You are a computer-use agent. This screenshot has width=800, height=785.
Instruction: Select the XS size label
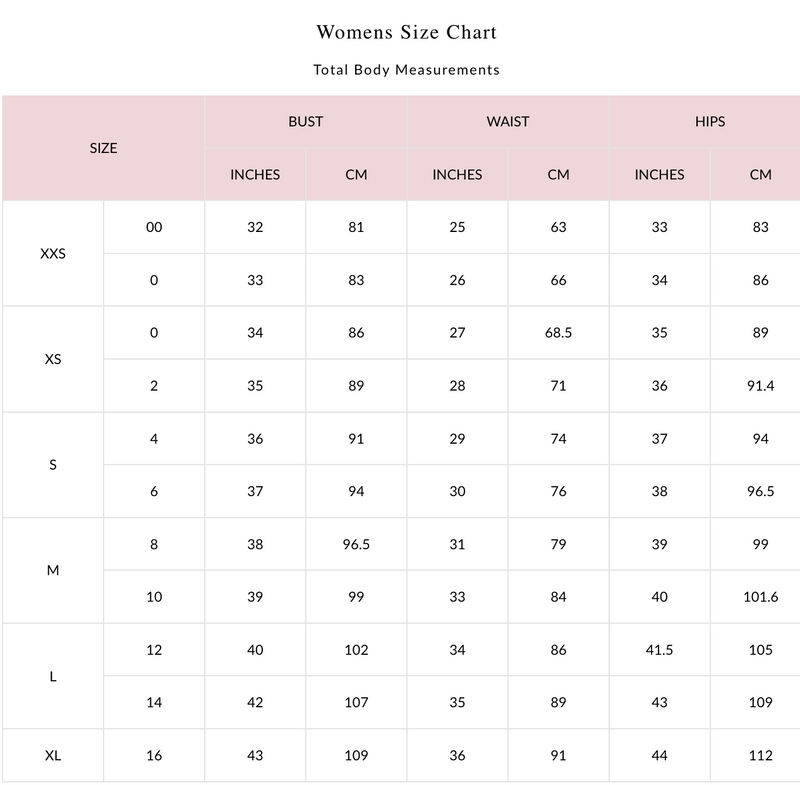point(53,359)
